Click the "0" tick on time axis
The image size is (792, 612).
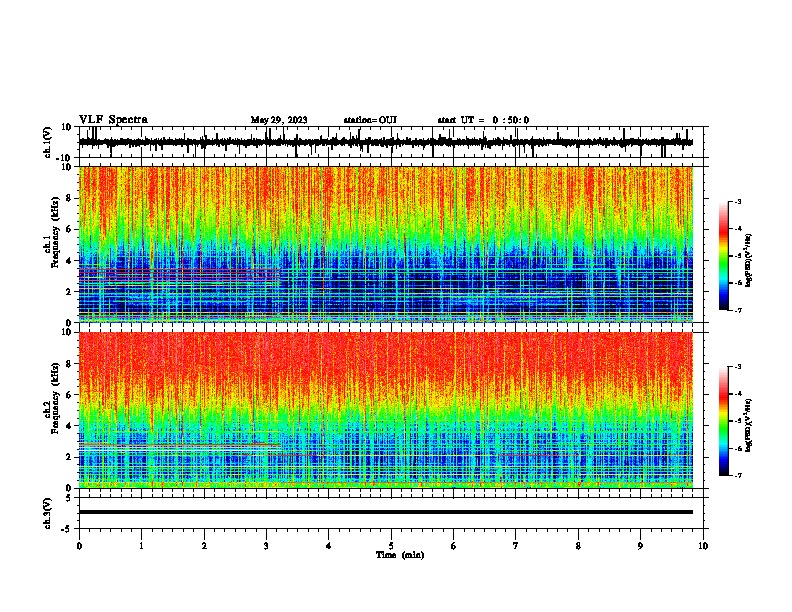[79, 546]
